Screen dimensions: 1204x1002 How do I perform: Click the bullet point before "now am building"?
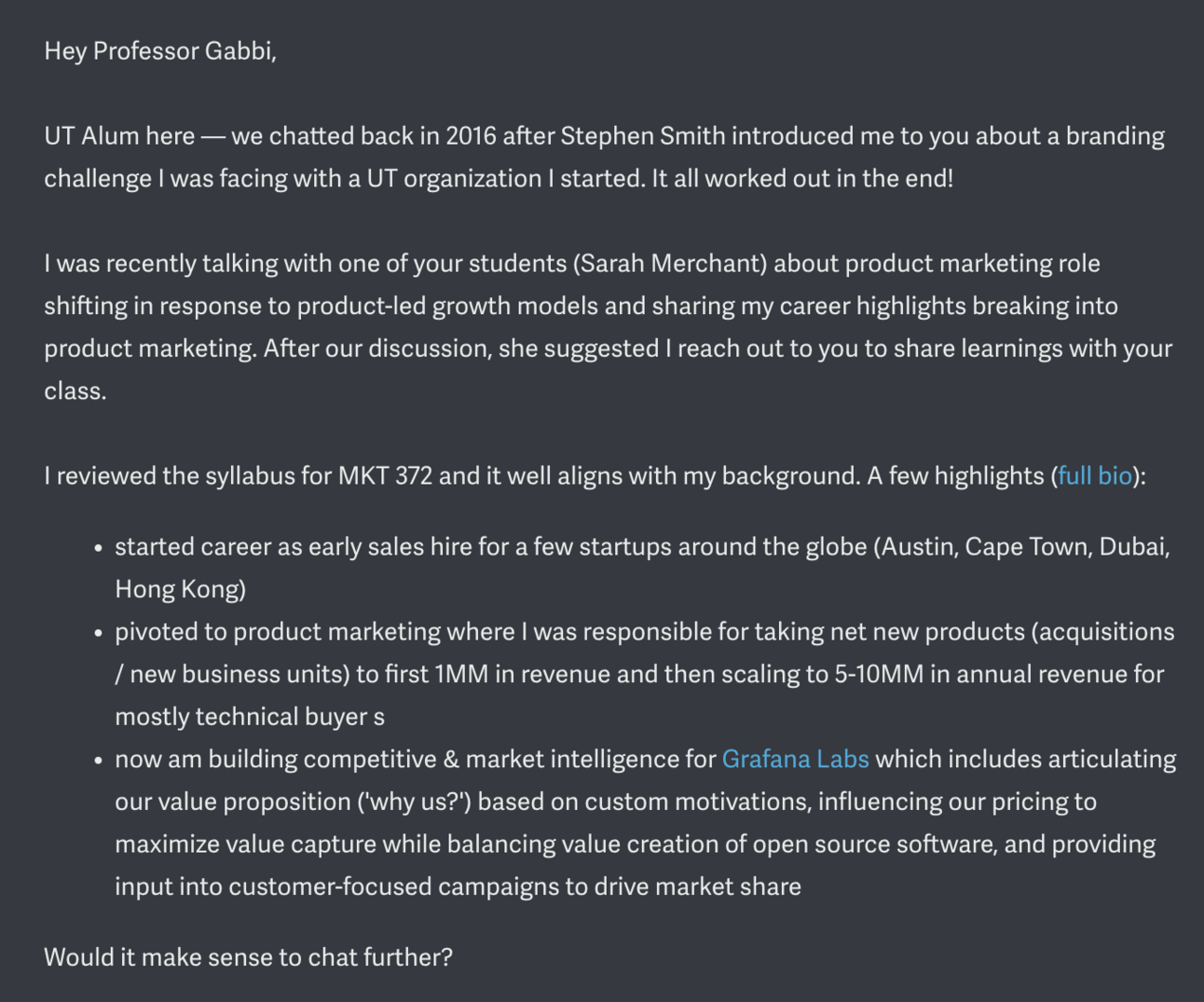pyautogui.click(x=98, y=762)
